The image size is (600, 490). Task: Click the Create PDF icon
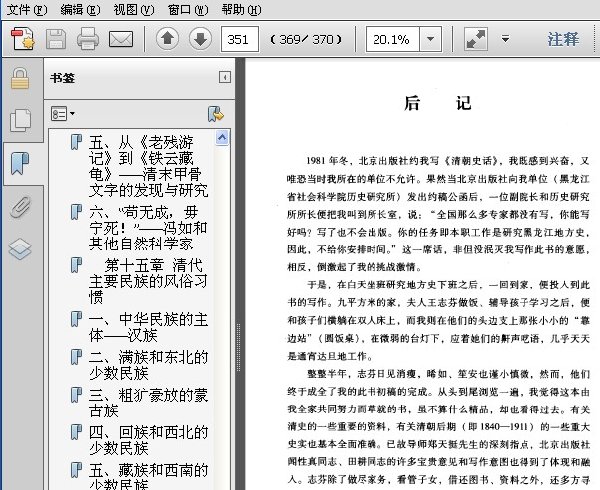coord(22,39)
